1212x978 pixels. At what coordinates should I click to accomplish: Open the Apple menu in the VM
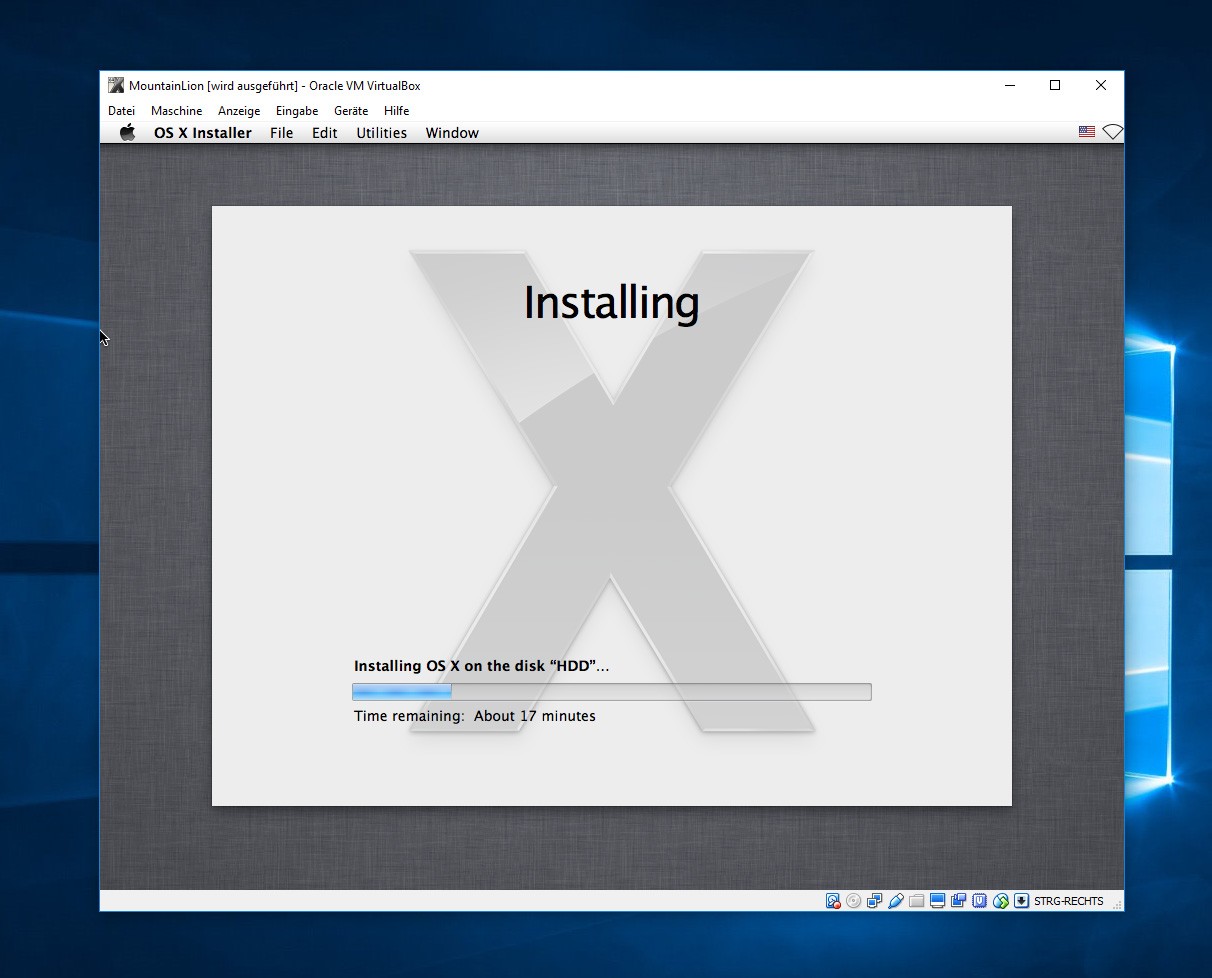[x=128, y=133]
